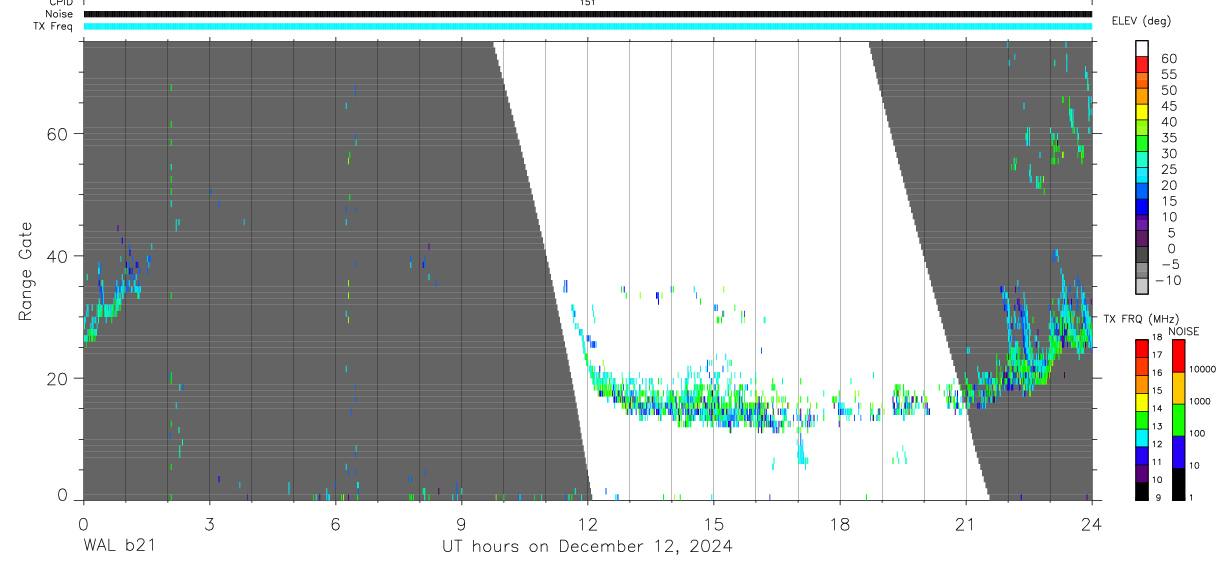The height and width of the screenshot is (567, 1228).
Task: Click the 55 label on ELEV scale
Action: click(x=1167, y=75)
